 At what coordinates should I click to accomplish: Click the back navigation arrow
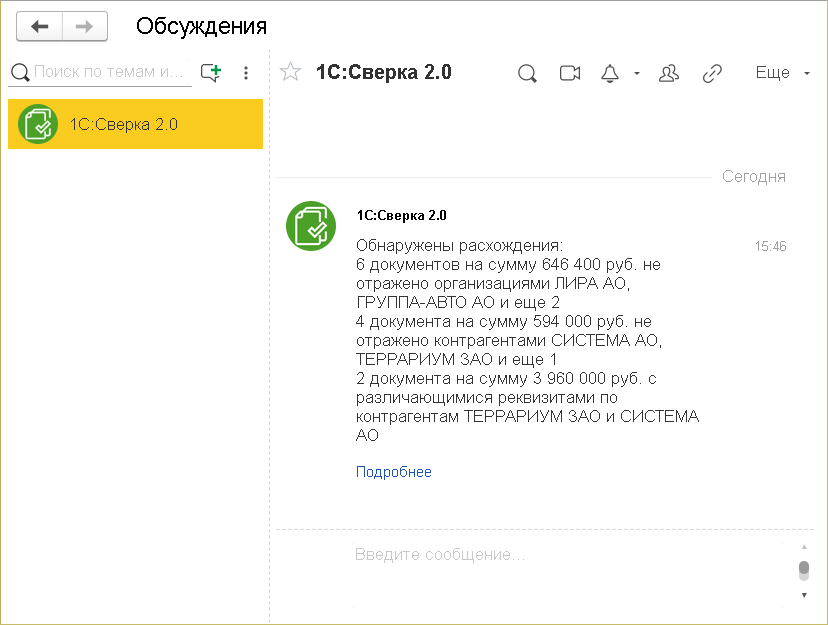pyautogui.click(x=40, y=26)
